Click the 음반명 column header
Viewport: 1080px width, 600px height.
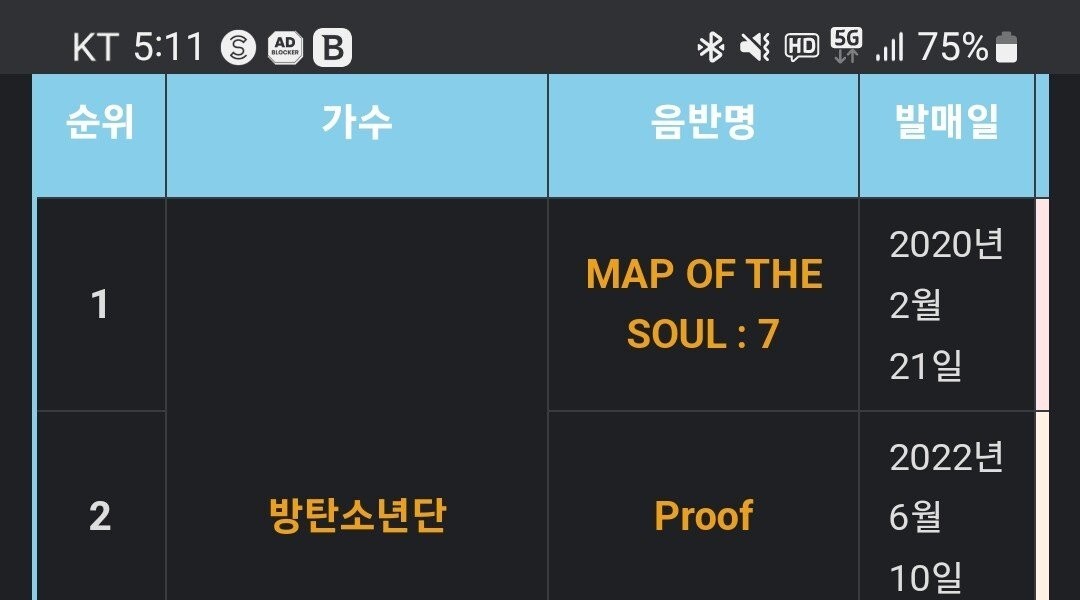703,123
